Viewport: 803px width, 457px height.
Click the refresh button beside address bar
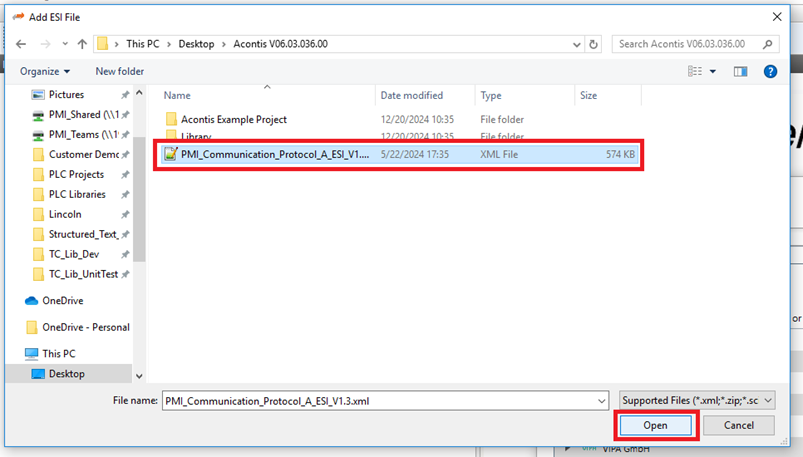point(594,44)
